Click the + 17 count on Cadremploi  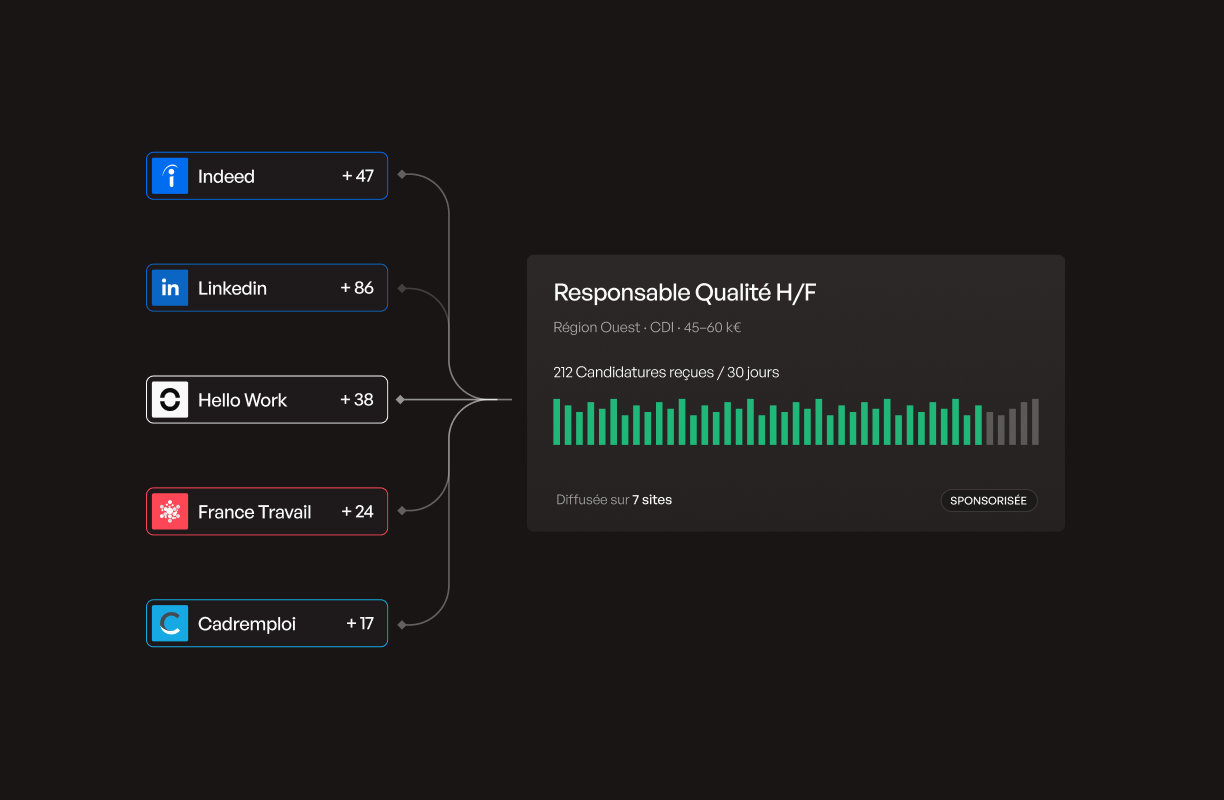[x=360, y=624]
